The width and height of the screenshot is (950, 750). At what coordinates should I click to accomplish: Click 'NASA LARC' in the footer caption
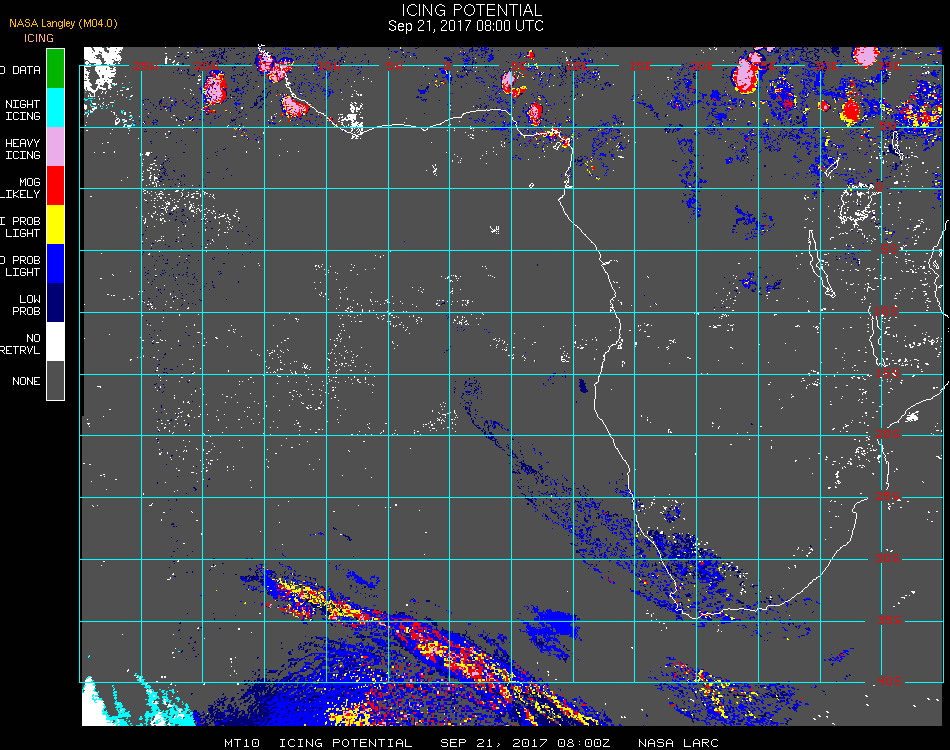[x=678, y=743]
